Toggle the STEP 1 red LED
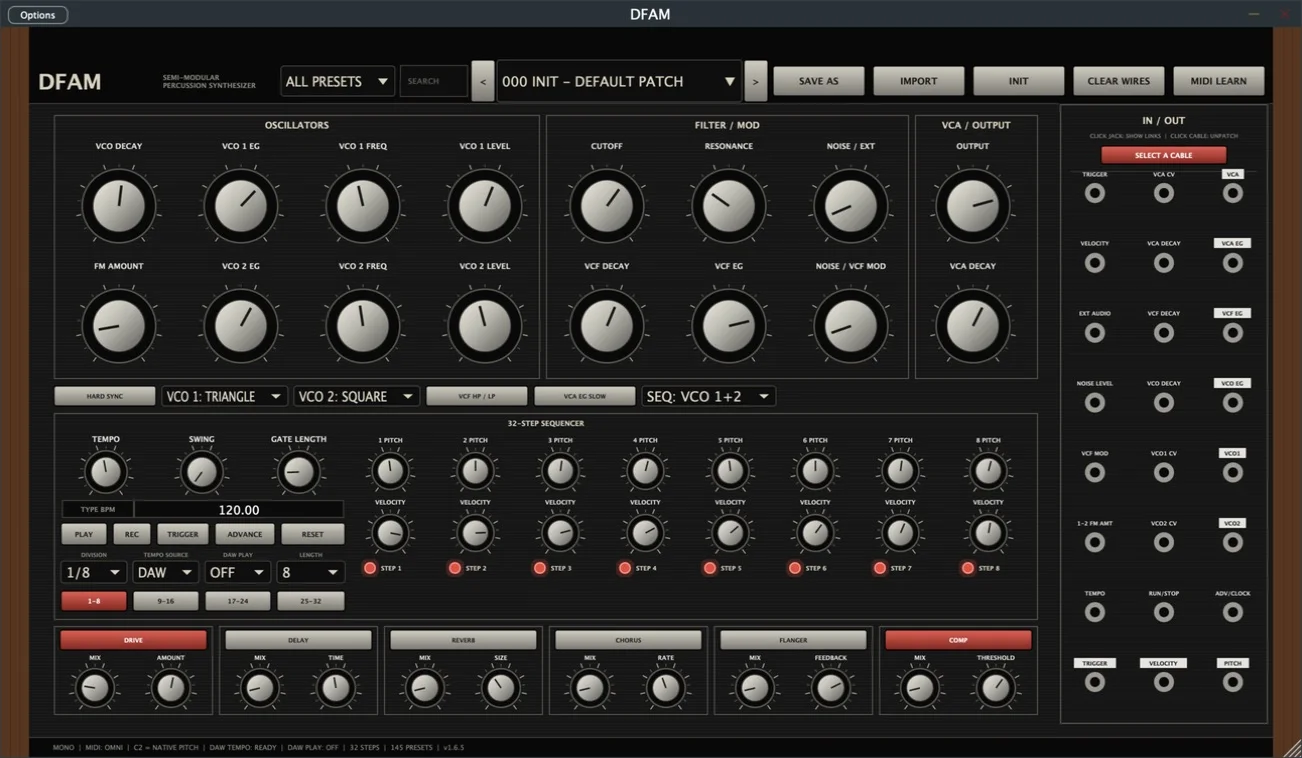 point(370,568)
